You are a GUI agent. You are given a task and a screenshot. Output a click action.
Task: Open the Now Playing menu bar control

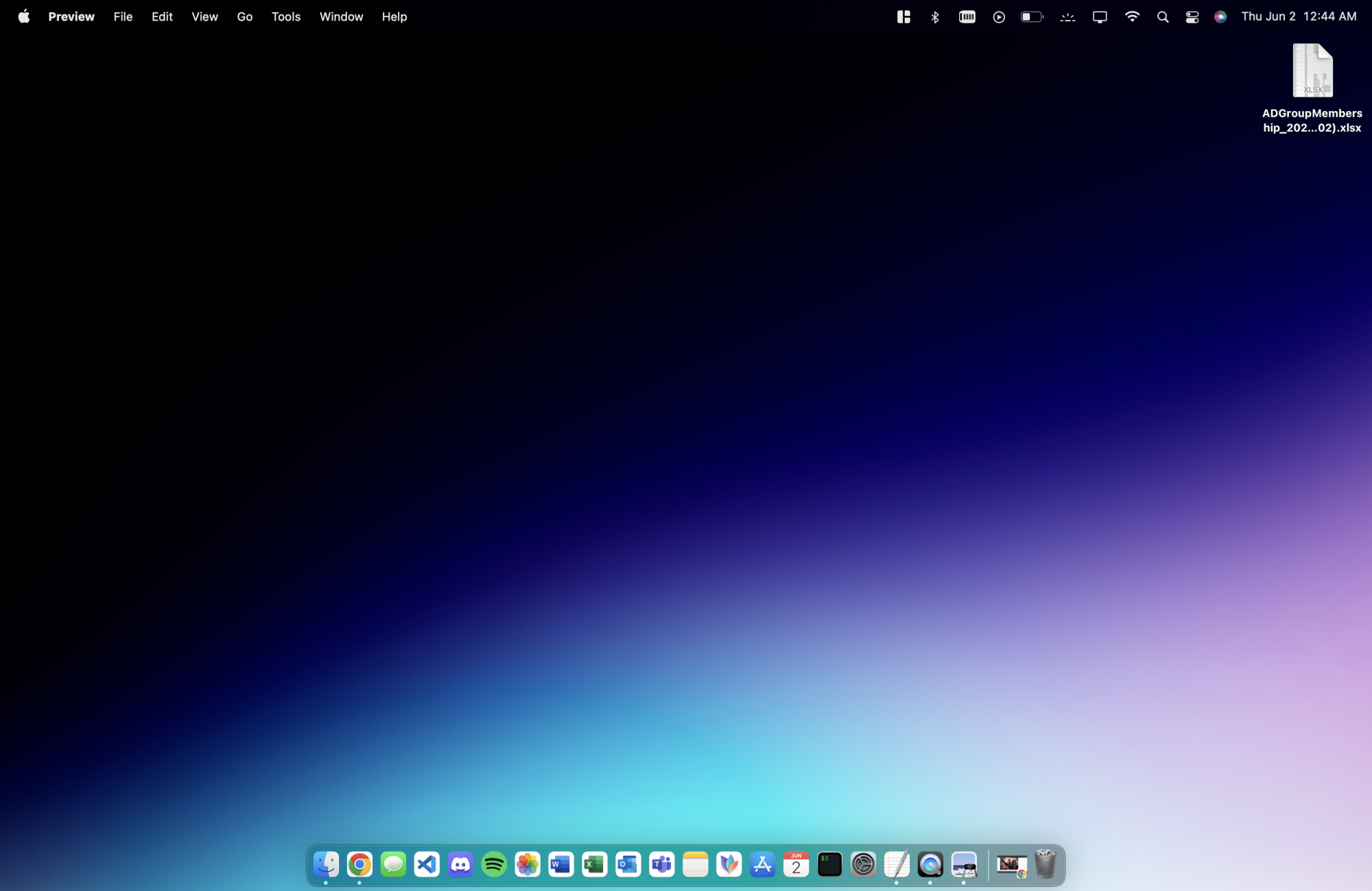999,16
